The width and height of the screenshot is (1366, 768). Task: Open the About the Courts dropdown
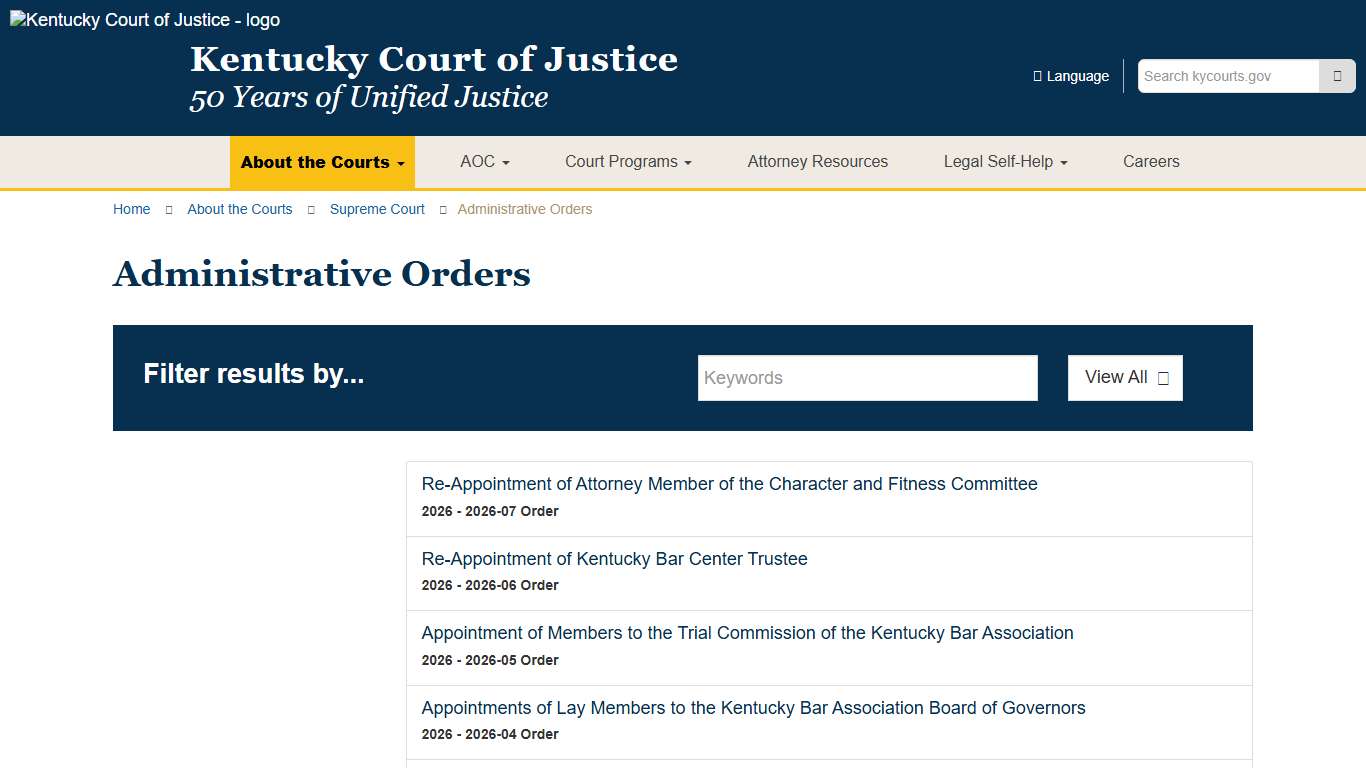(x=322, y=162)
